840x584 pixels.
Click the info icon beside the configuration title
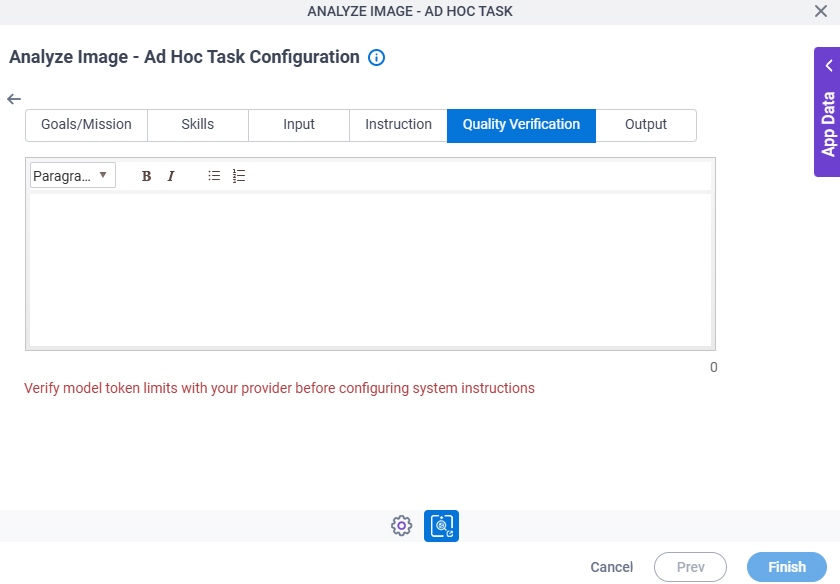tap(376, 57)
